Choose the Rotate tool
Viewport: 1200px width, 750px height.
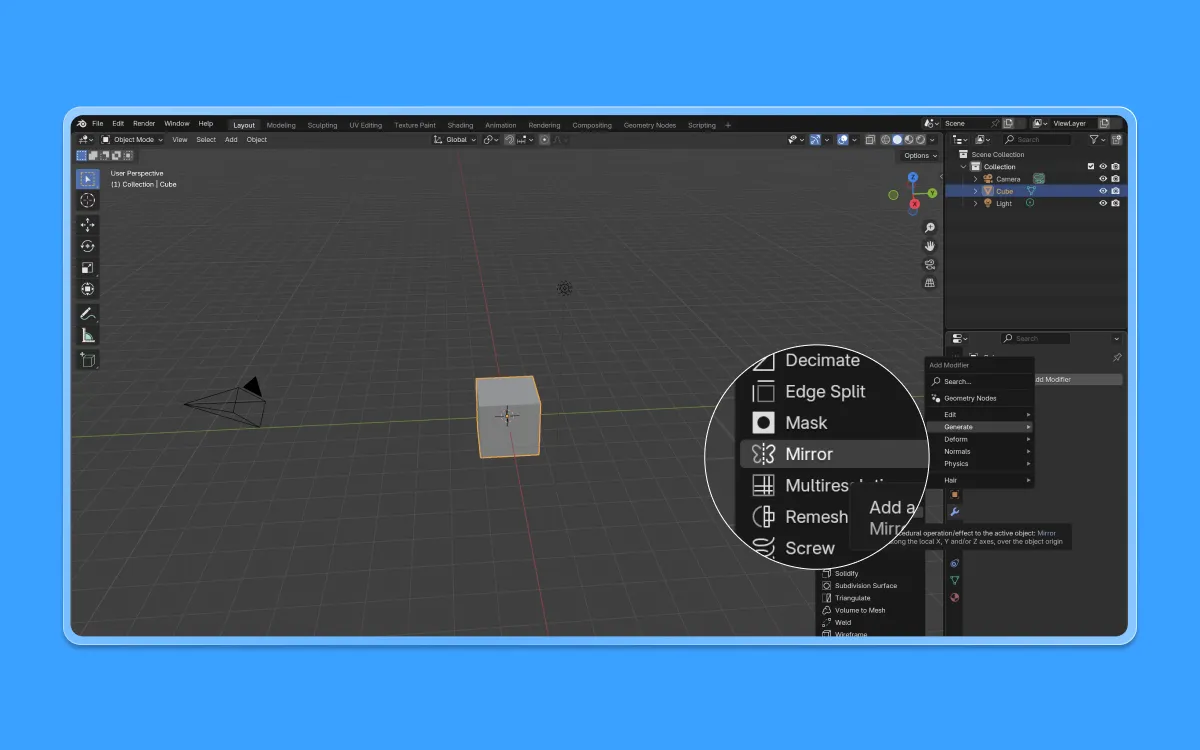[x=88, y=246]
